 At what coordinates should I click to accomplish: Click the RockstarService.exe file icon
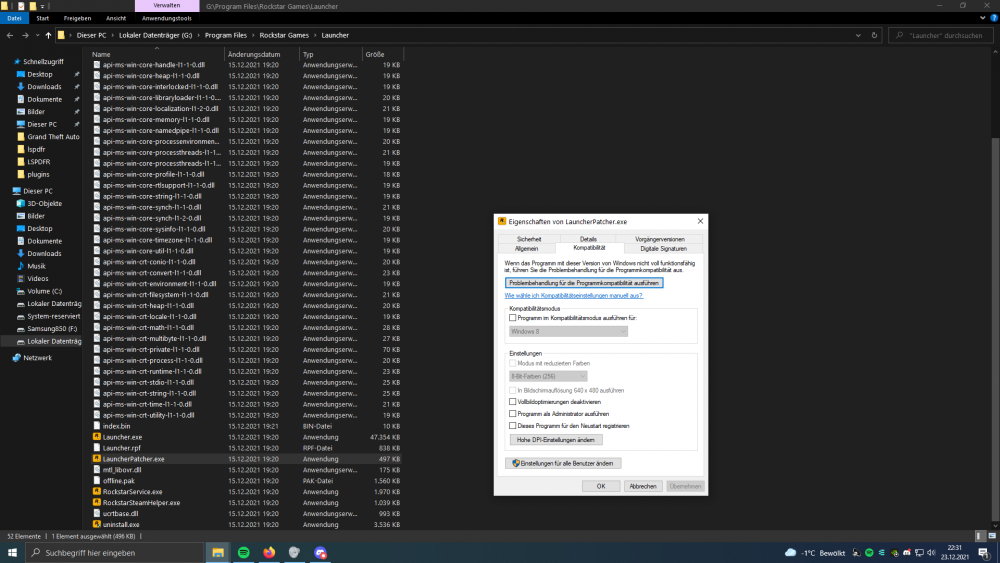[97, 492]
